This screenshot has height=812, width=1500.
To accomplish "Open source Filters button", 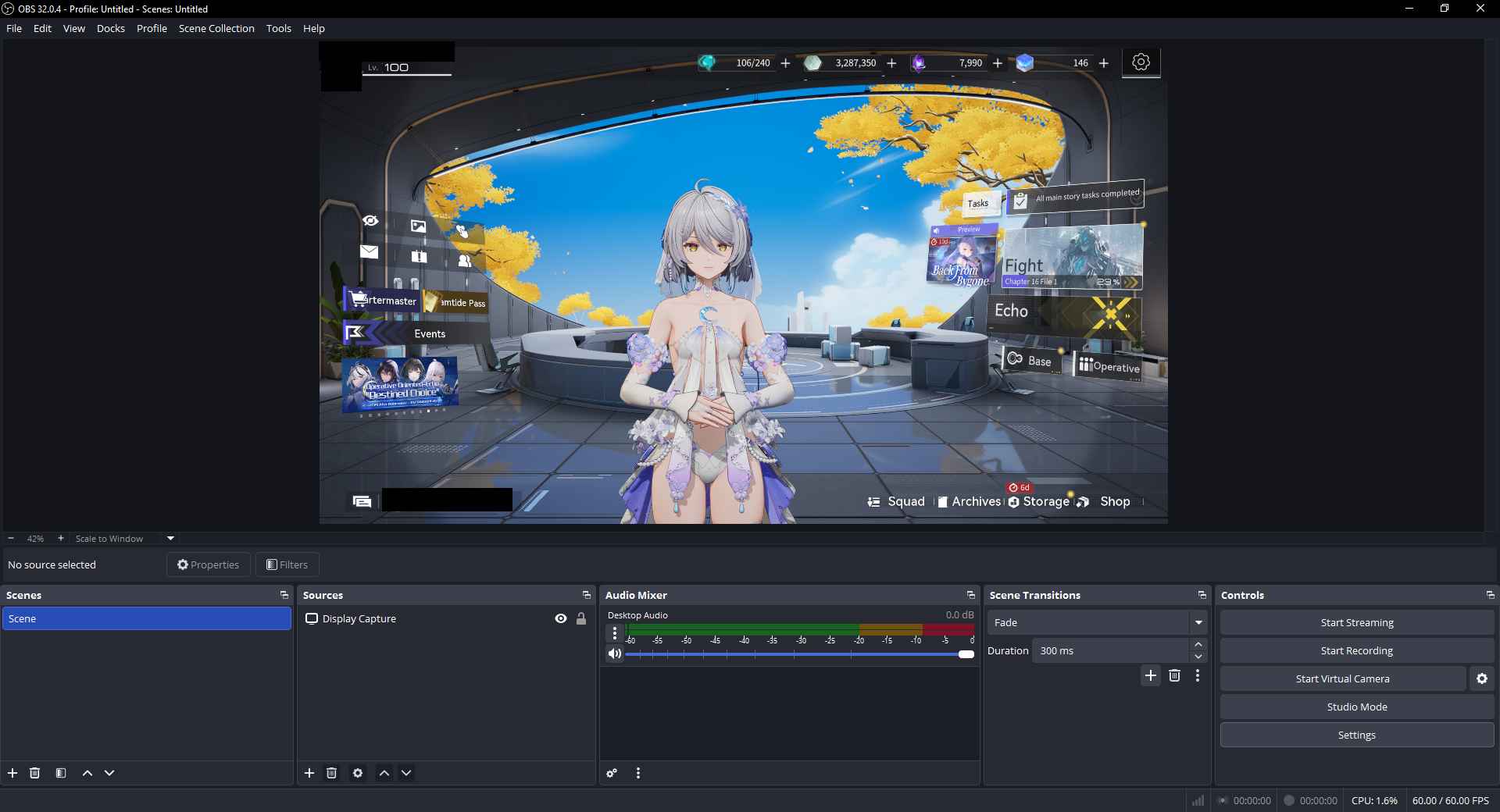I will (287, 564).
